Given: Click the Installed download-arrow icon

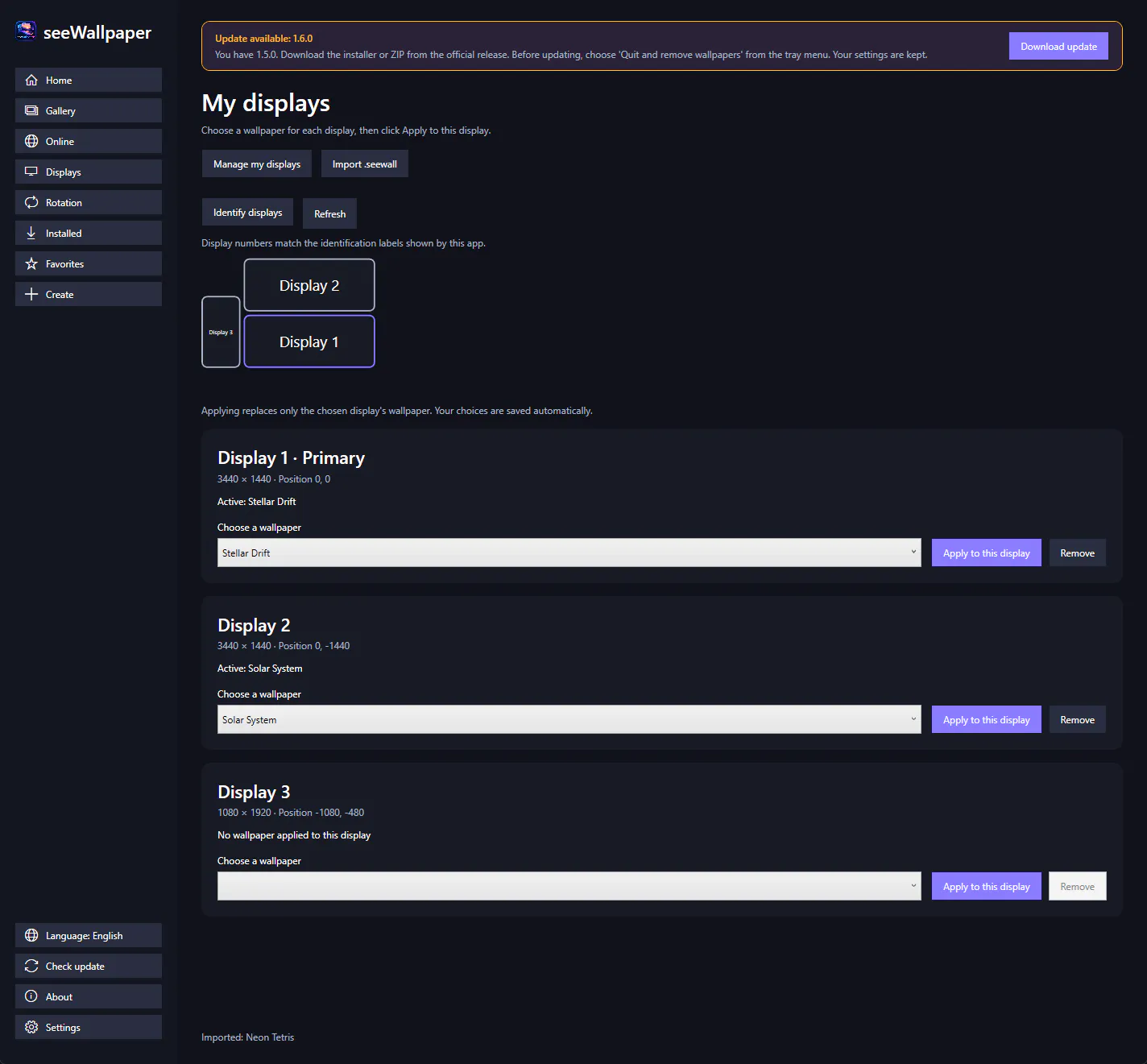Looking at the screenshot, I should [x=31, y=233].
